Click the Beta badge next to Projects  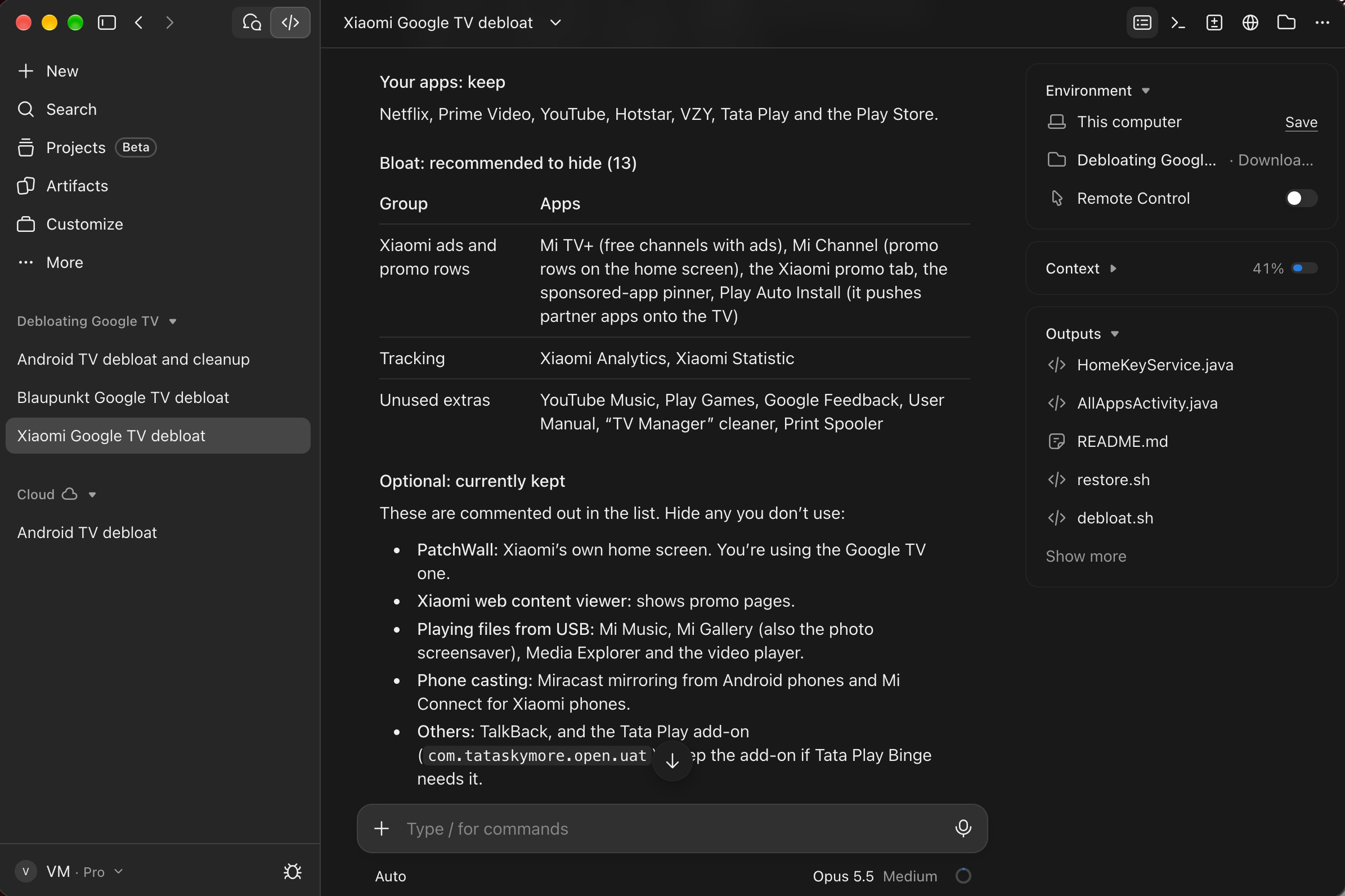pyautogui.click(x=136, y=147)
